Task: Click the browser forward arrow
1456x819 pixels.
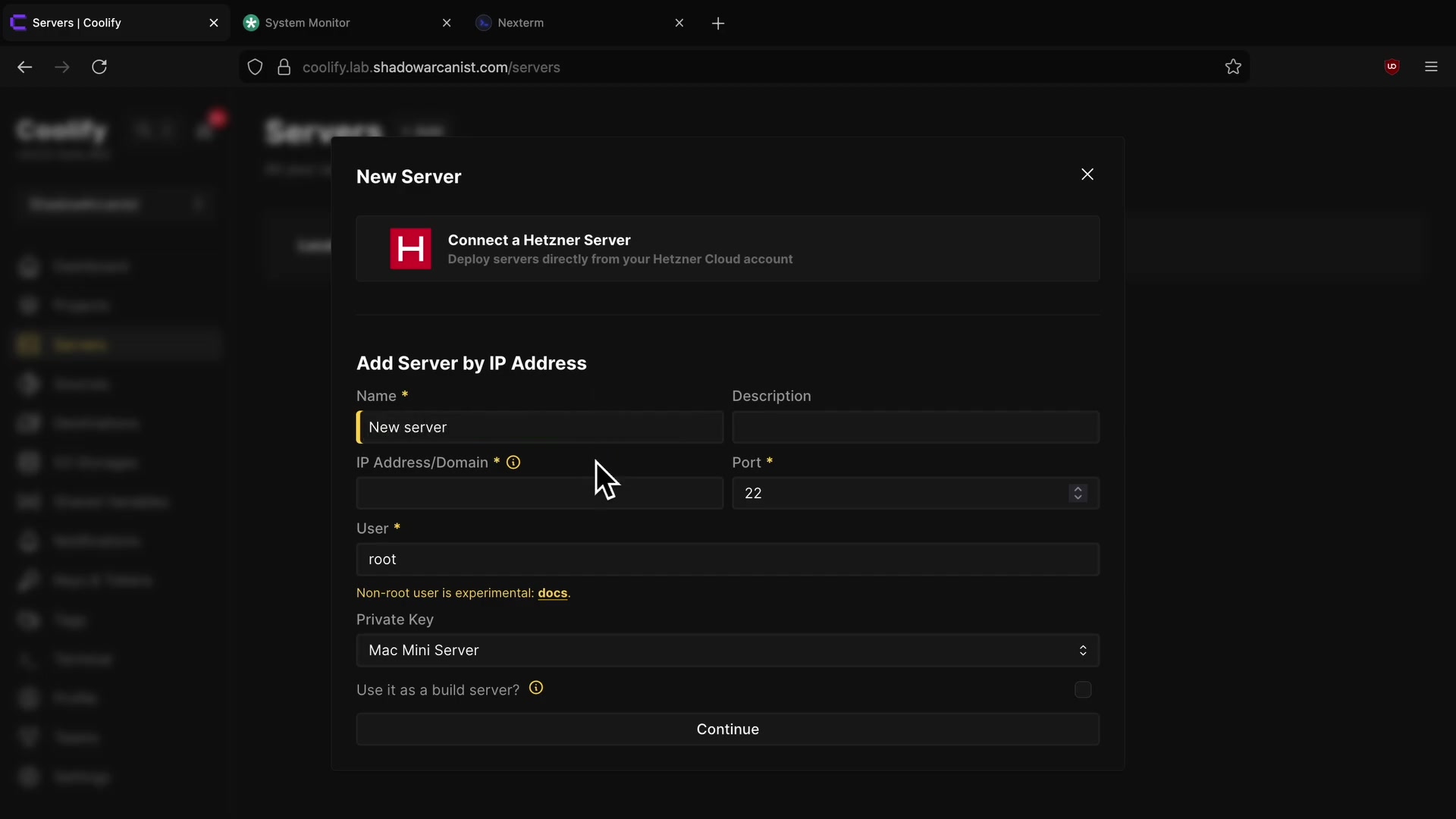Action: coord(62,67)
